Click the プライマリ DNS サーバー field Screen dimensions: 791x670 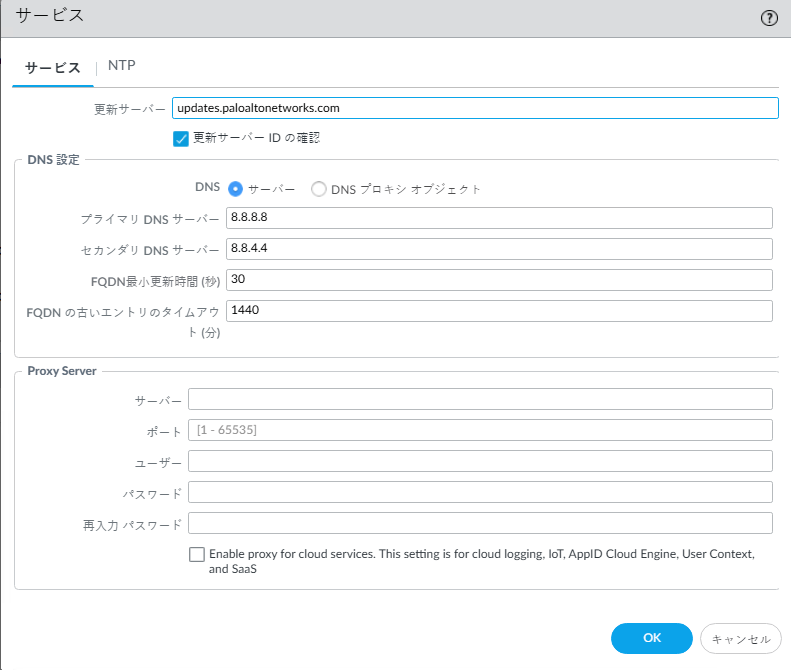tap(499, 218)
